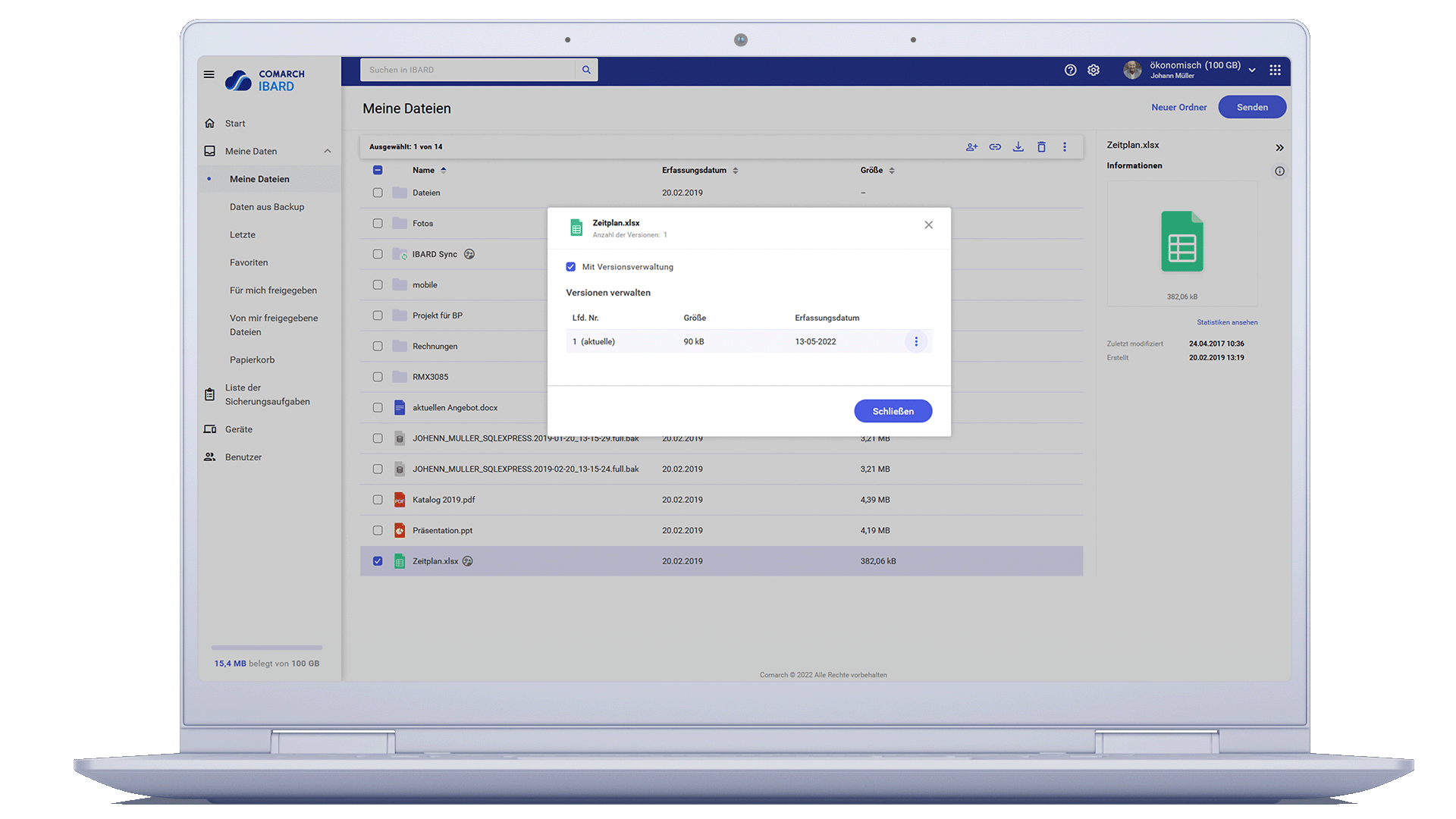The width and height of the screenshot is (1456, 819).
Task: Click the 2019-02-20 SQLEXPRESS full.bak file name
Action: tap(526, 469)
